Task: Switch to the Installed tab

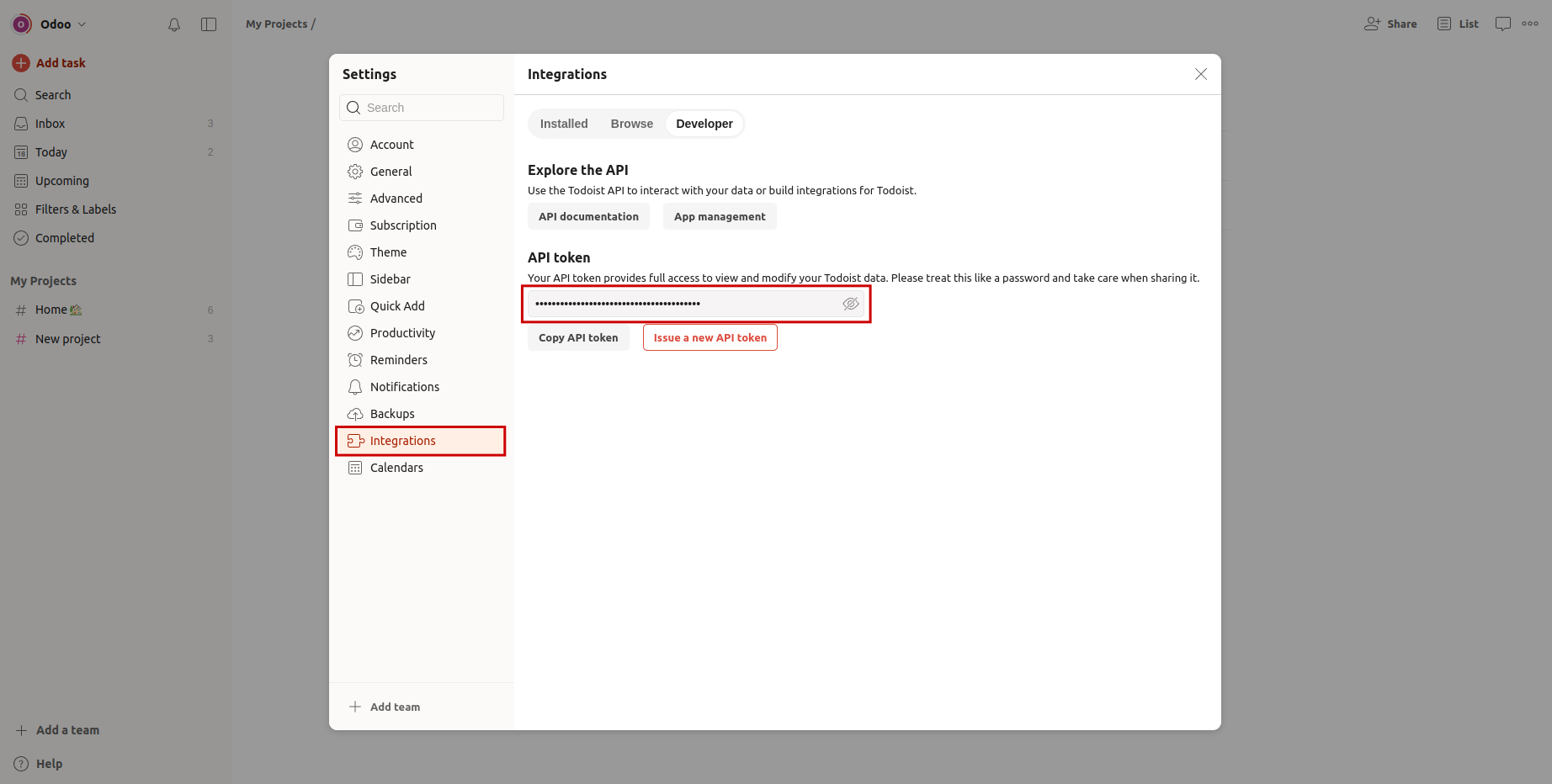Action: [x=564, y=124]
